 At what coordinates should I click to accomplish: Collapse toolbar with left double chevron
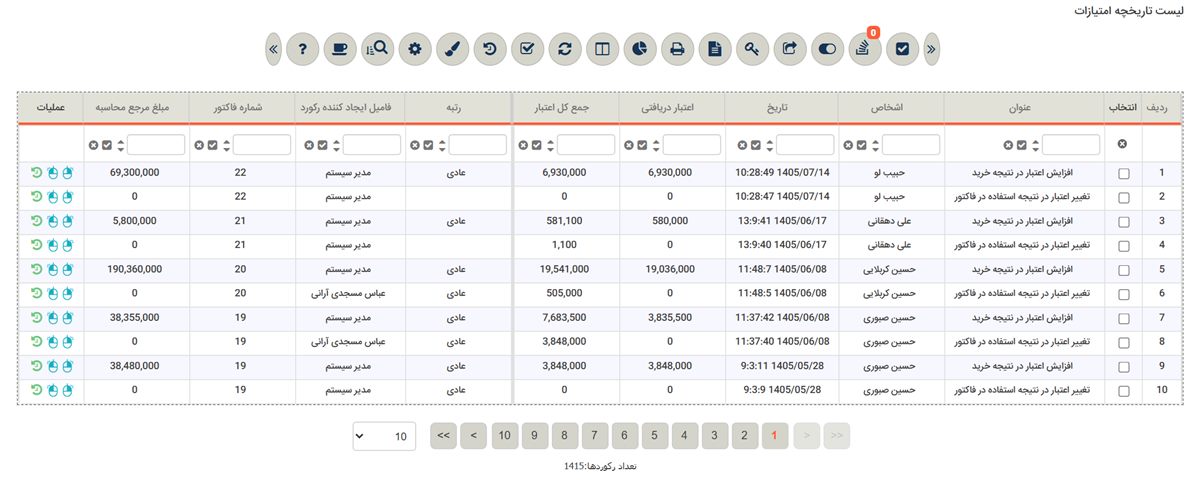point(273,48)
